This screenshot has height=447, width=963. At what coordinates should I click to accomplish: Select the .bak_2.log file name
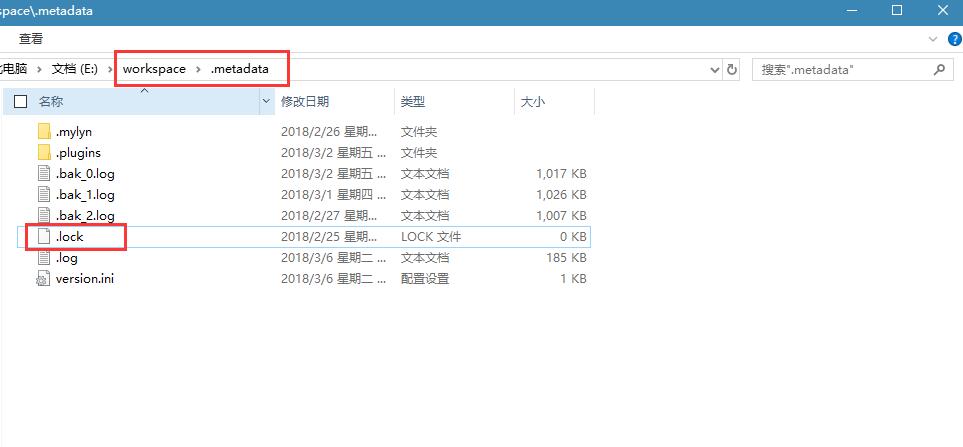pos(85,216)
